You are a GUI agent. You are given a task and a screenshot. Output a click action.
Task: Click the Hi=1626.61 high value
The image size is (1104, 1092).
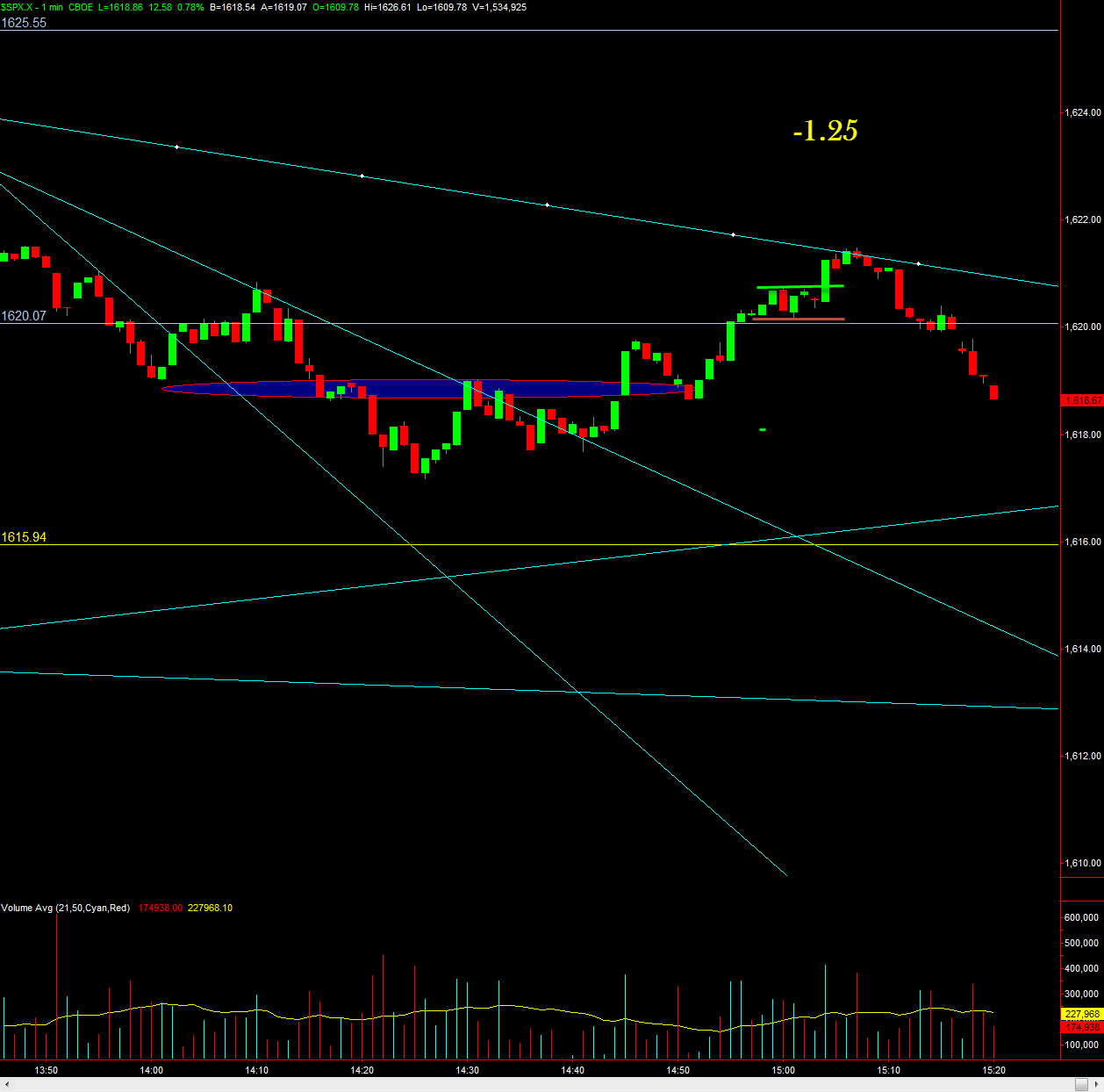click(x=388, y=7)
